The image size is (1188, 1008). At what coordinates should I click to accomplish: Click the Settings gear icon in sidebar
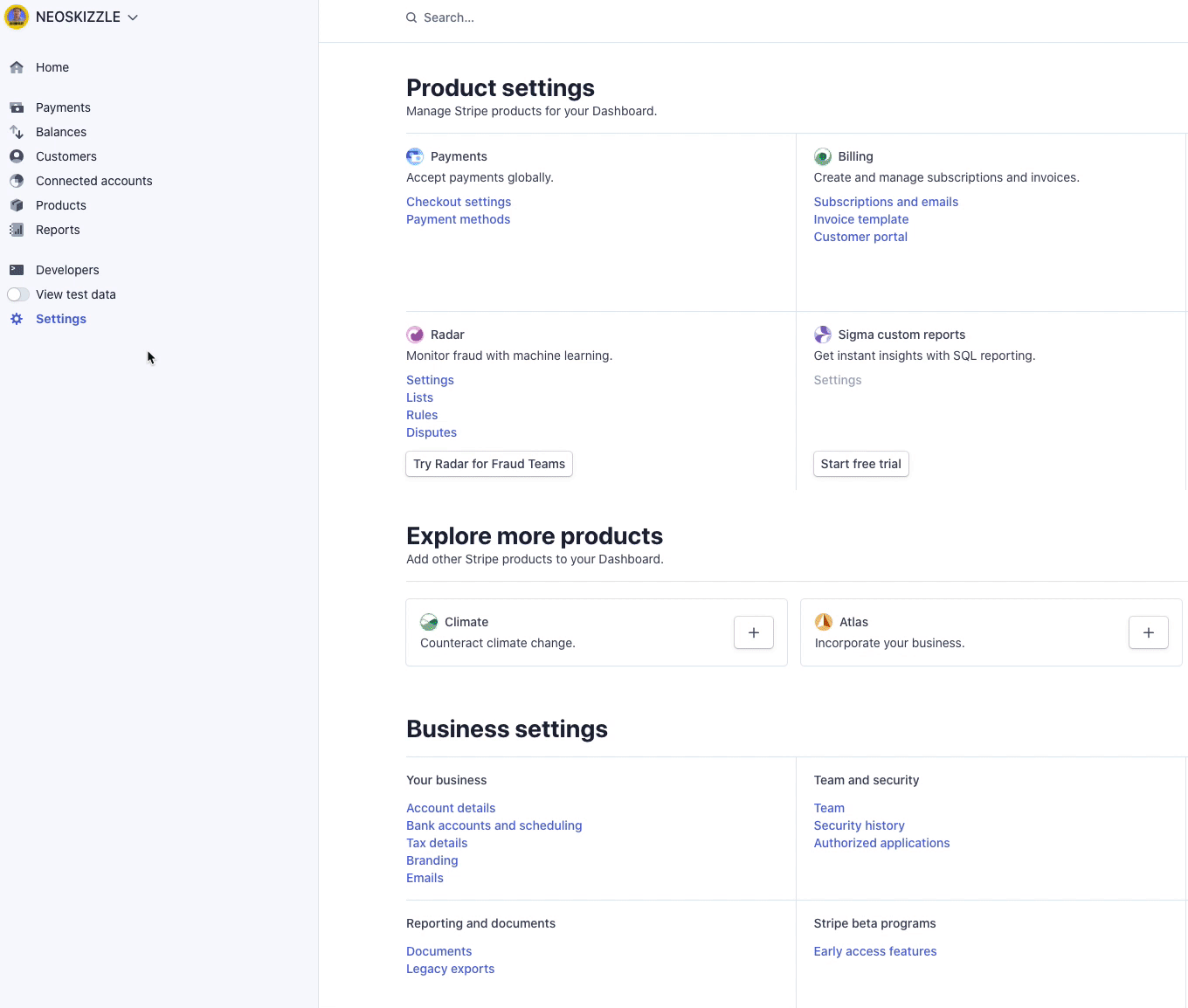[17, 319]
